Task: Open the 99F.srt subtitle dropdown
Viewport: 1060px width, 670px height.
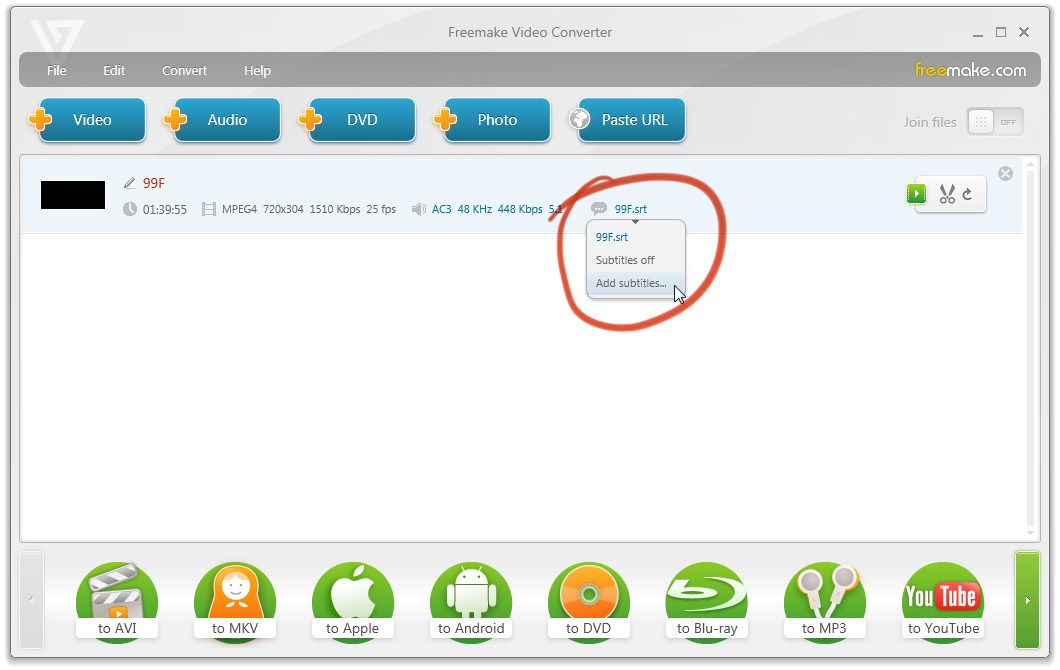Action: 630,209
